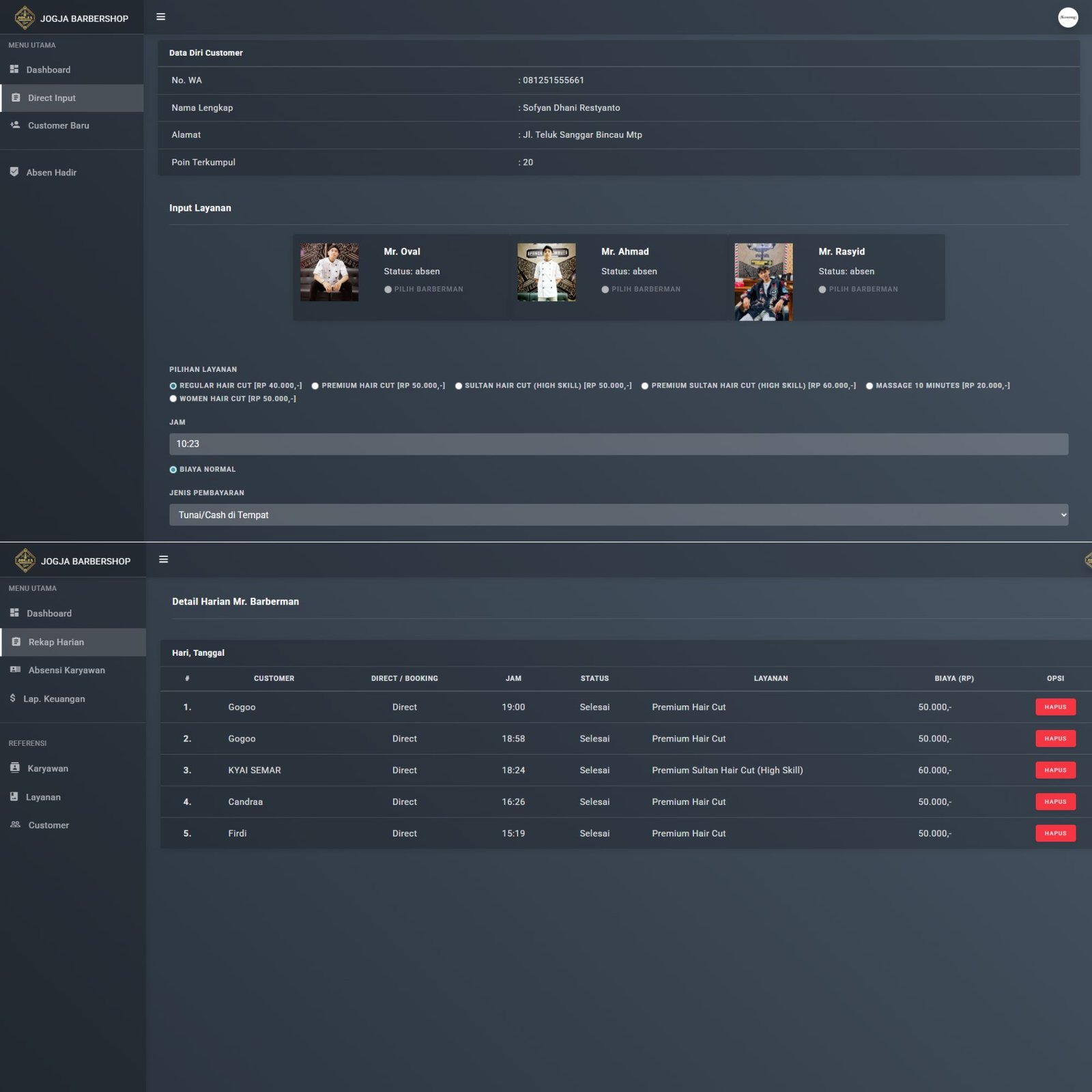Choose Massage 10 Minutes radio option
The height and width of the screenshot is (1092, 1092).
870,386
